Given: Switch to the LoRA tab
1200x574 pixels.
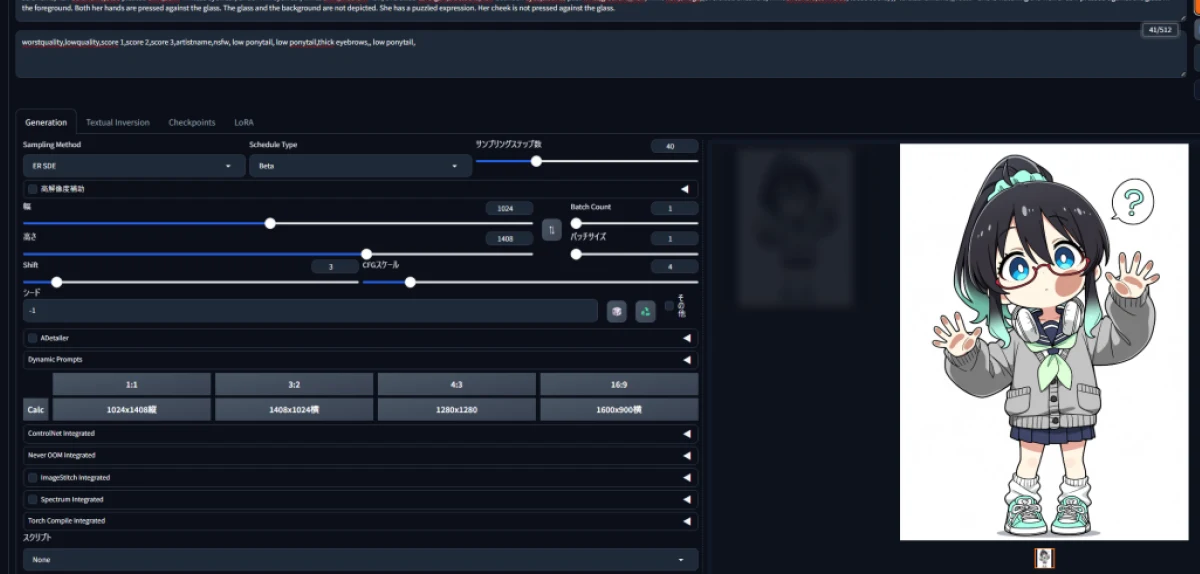Looking at the screenshot, I should click(244, 122).
